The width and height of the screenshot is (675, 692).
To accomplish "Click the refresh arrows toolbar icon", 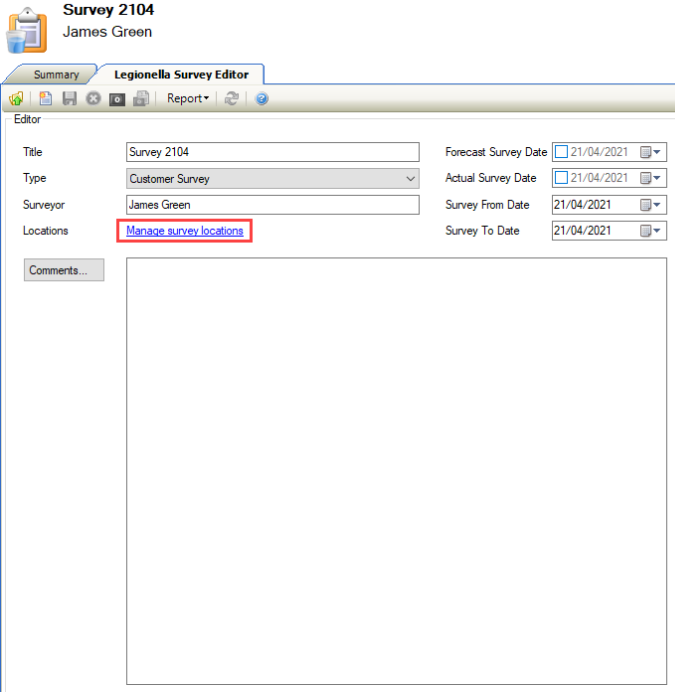I will coord(232,99).
